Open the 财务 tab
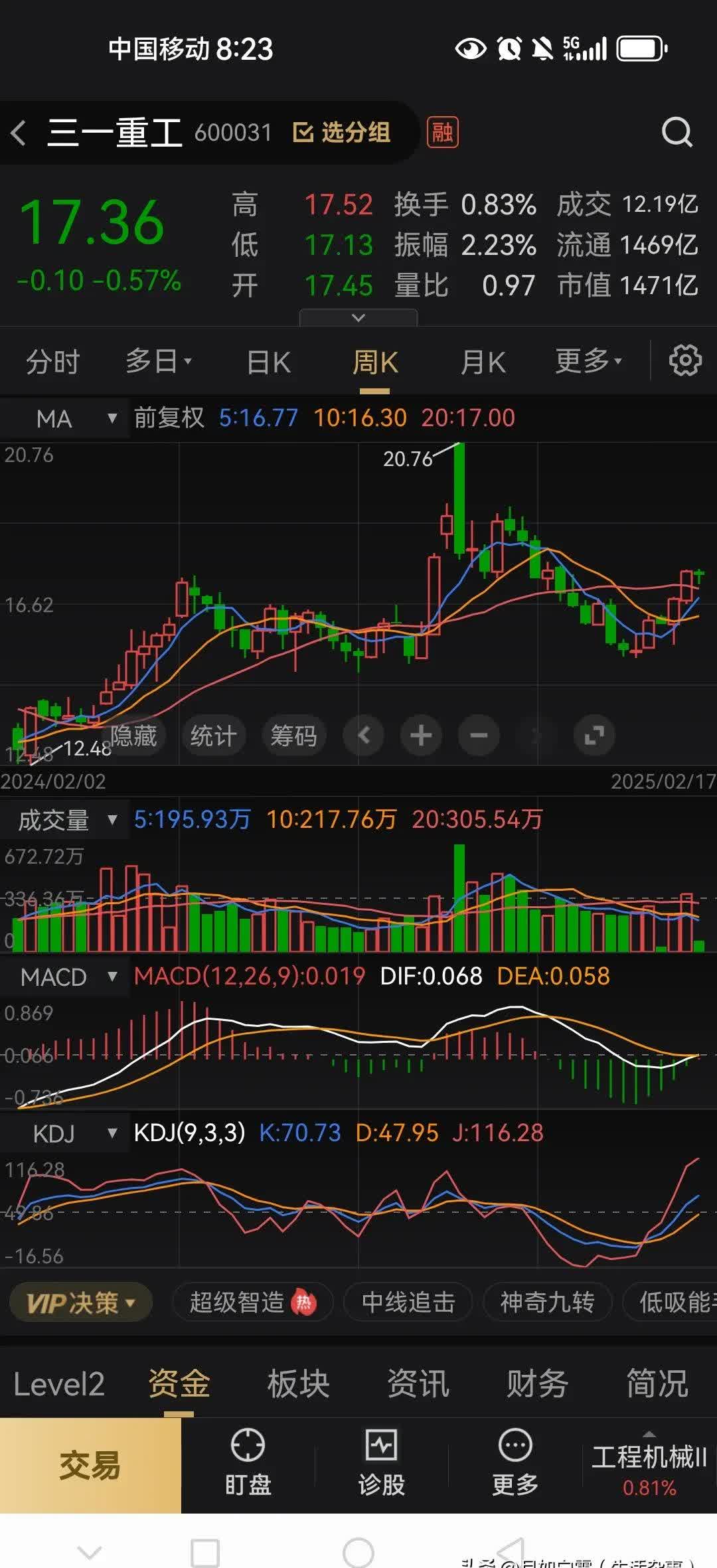717x1568 pixels. pyautogui.click(x=537, y=1384)
